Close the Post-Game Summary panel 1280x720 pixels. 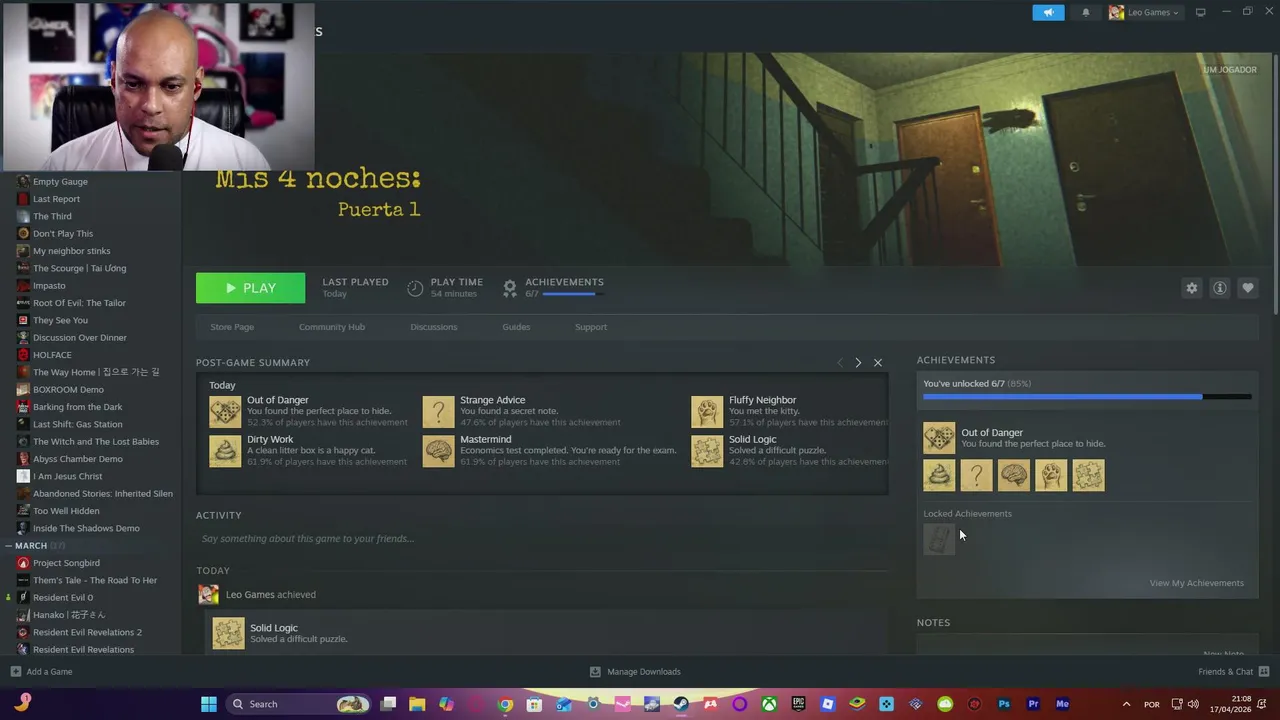click(878, 363)
